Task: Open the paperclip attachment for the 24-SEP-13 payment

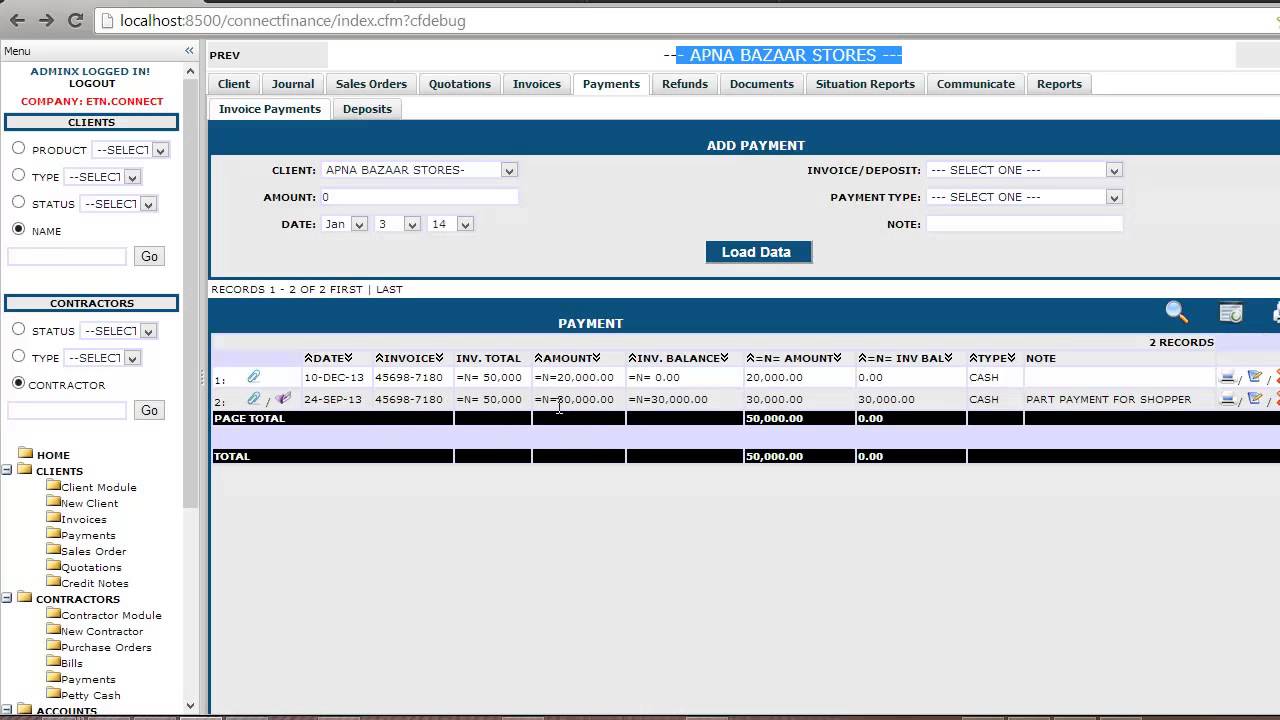Action: 254,398
